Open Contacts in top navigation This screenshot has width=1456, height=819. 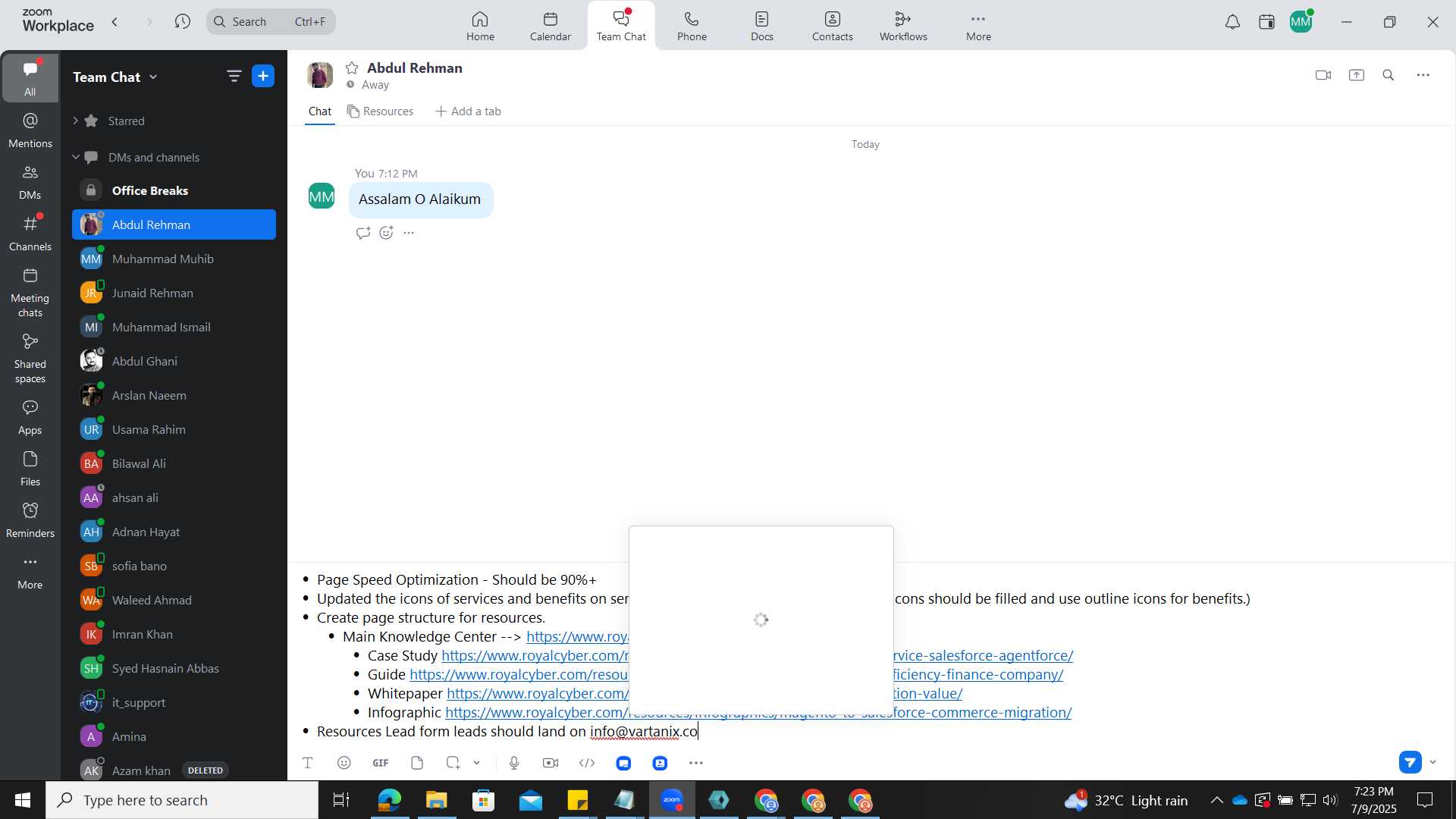tap(833, 26)
